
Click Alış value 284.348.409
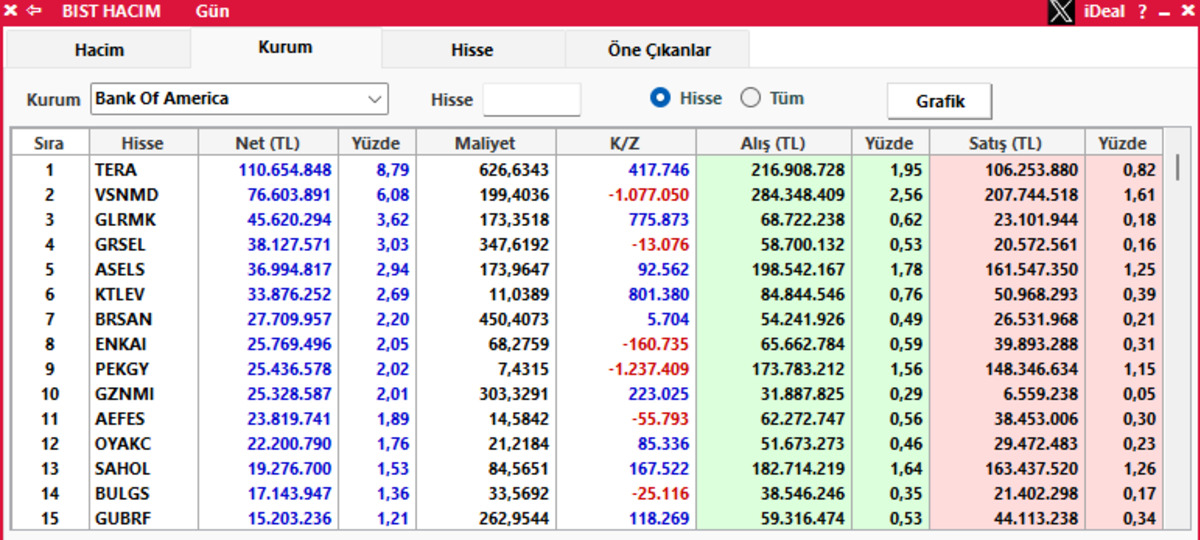[x=798, y=195]
